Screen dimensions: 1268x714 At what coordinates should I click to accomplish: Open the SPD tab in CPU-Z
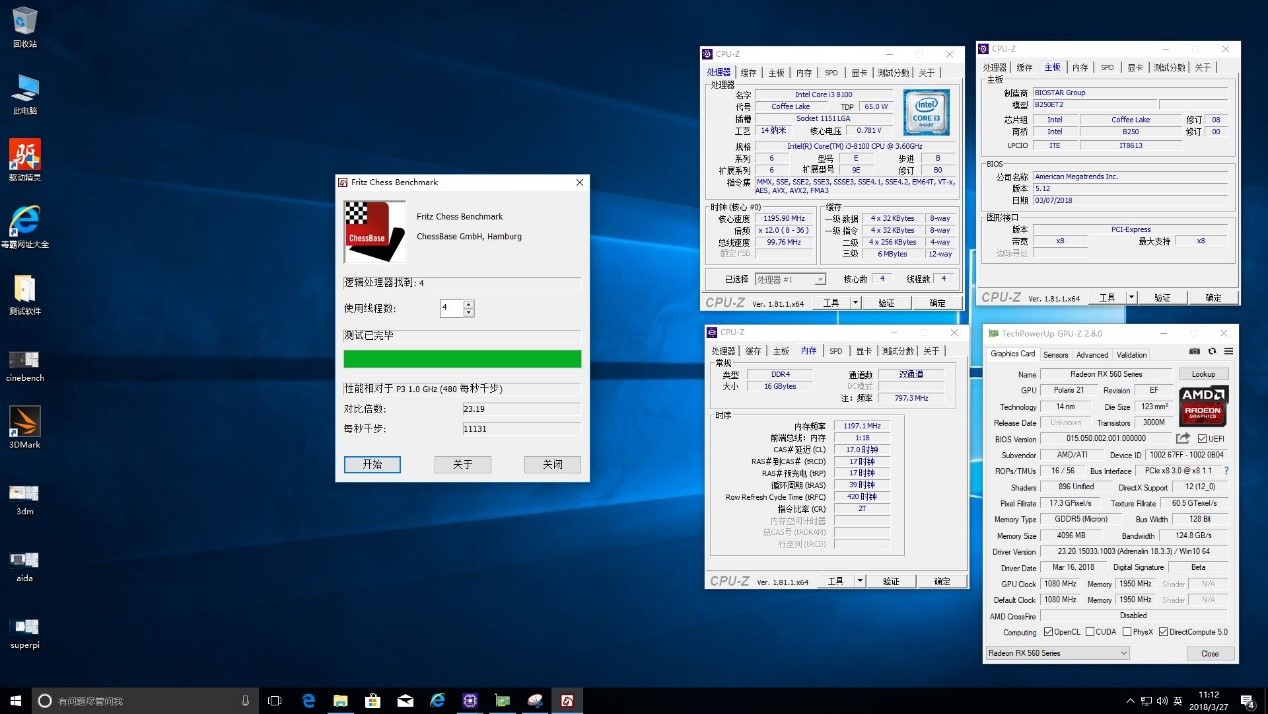(831, 72)
